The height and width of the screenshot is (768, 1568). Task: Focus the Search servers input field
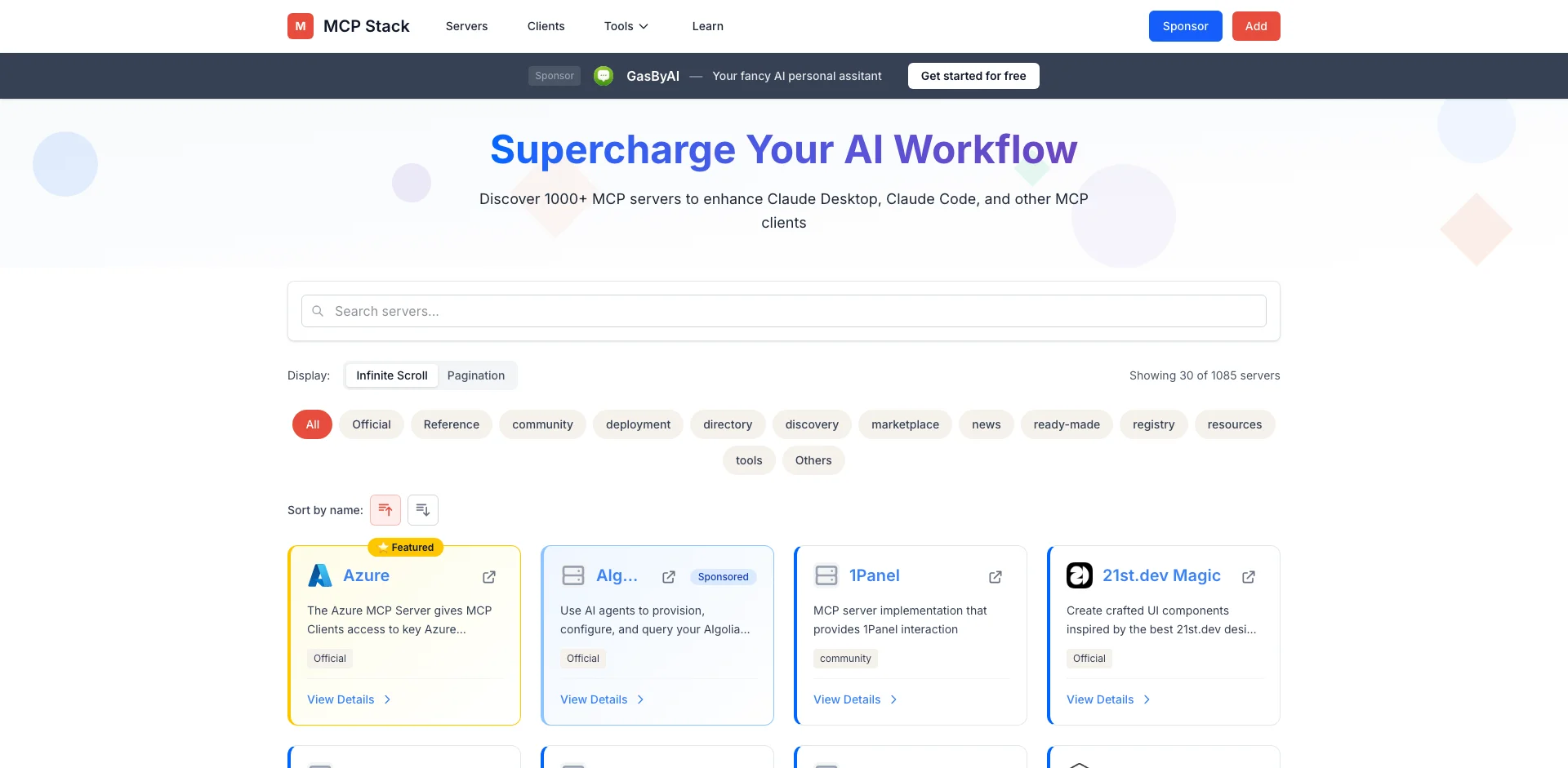[x=784, y=311]
